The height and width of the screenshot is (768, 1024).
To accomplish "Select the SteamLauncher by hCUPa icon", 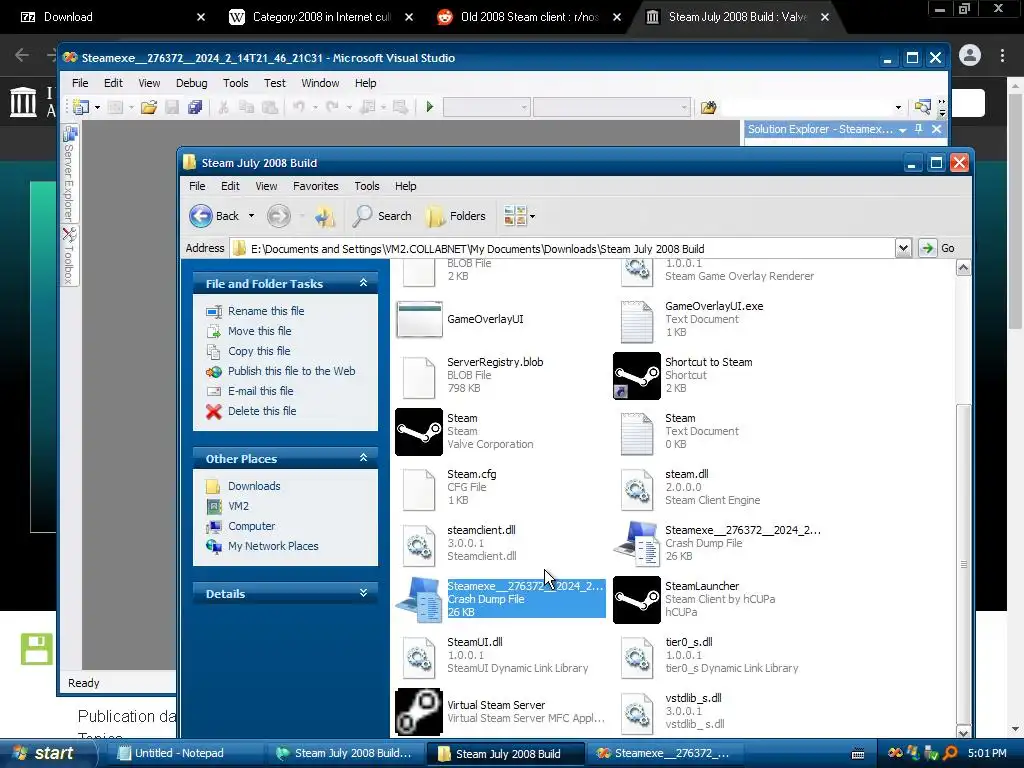I will point(637,600).
